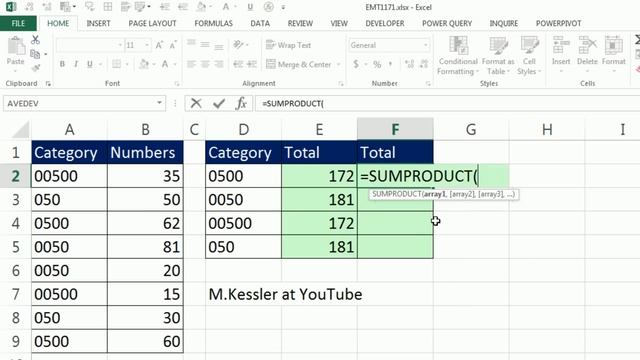This screenshot has width=640, height=360.
Task: Select row 2 header
Action: click(16, 176)
